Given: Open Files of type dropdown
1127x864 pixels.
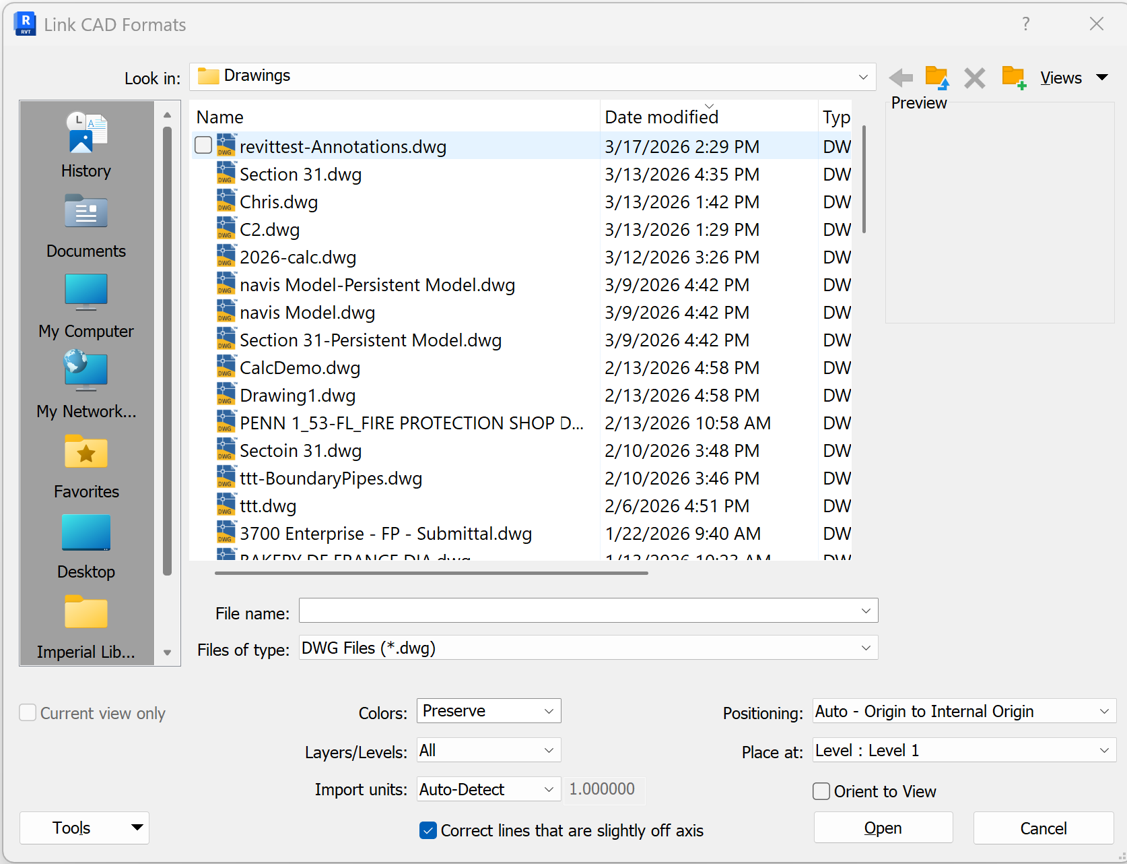Looking at the screenshot, I should [x=865, y=648].
